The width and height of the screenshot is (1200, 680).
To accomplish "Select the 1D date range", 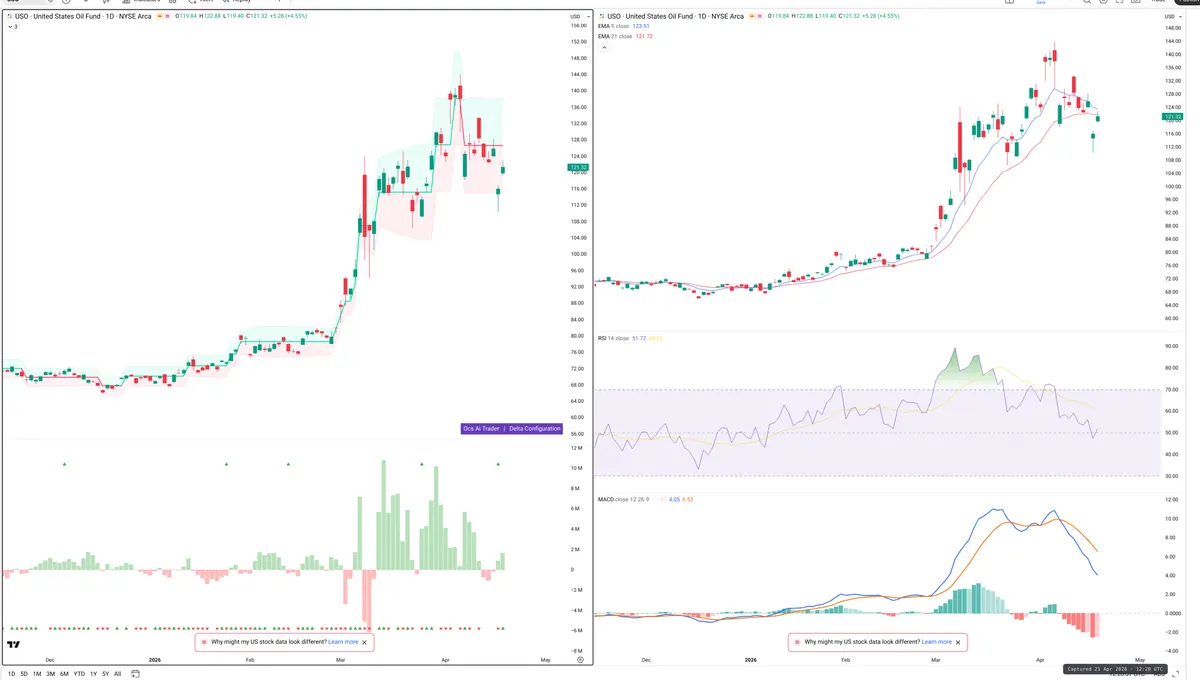I will (11, 674).
